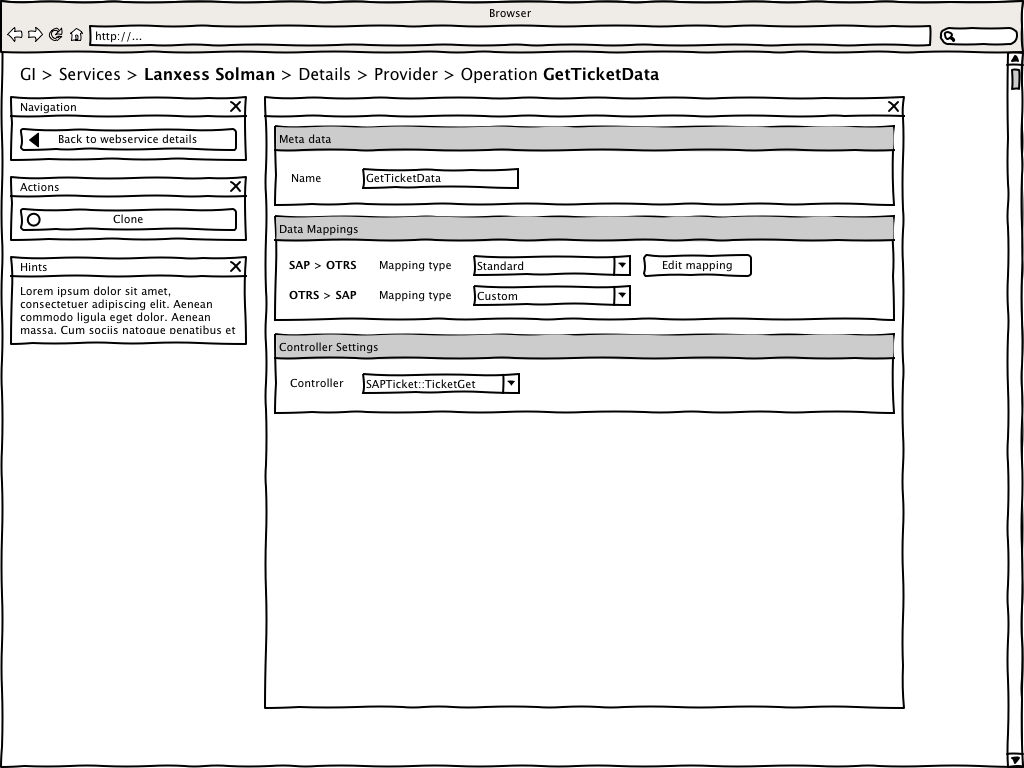Click the browser URL address bar
The width and height of the screenshot is (1024, 768).
[510, 36]
